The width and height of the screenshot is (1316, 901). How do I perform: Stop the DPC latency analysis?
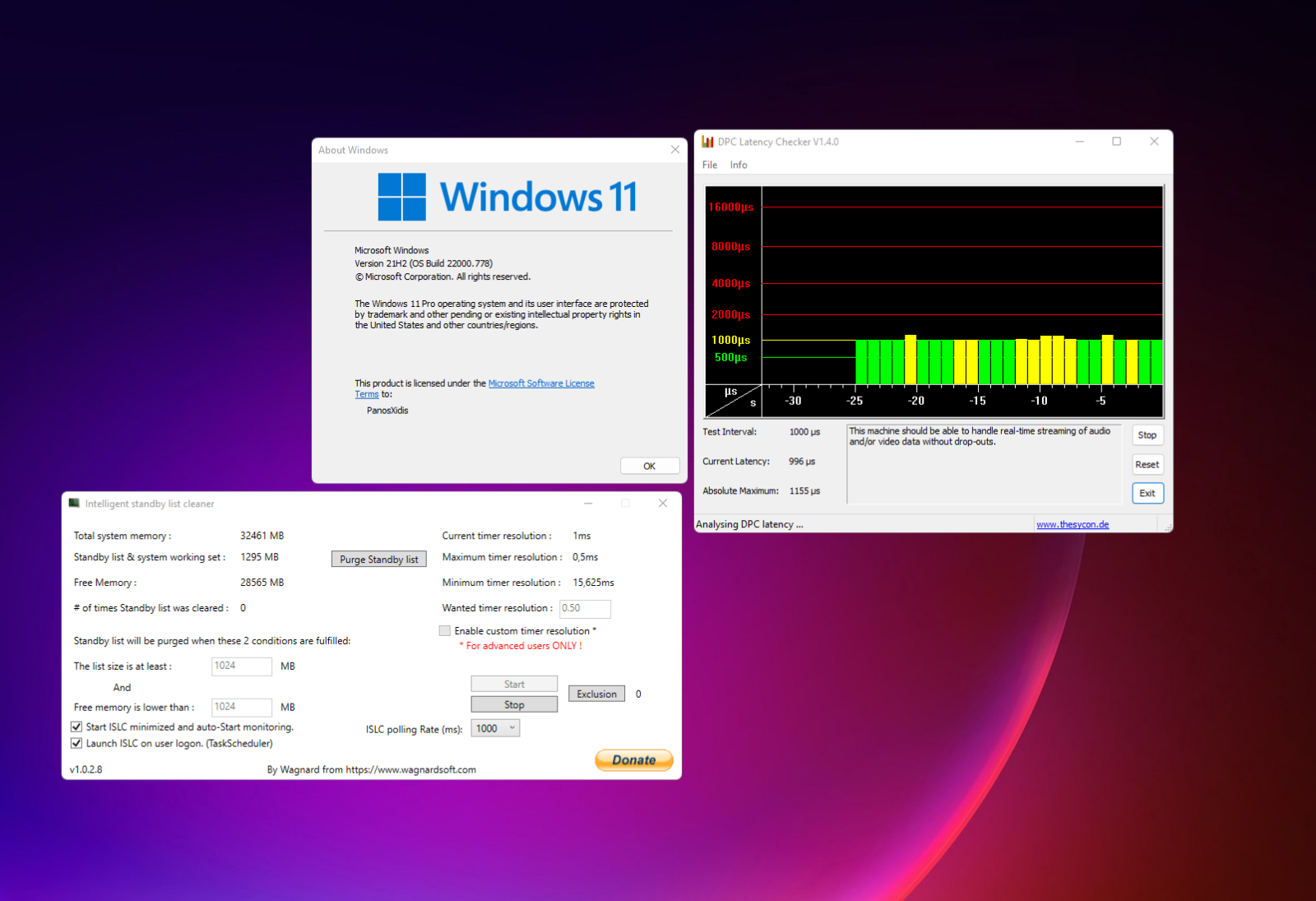1147,435
